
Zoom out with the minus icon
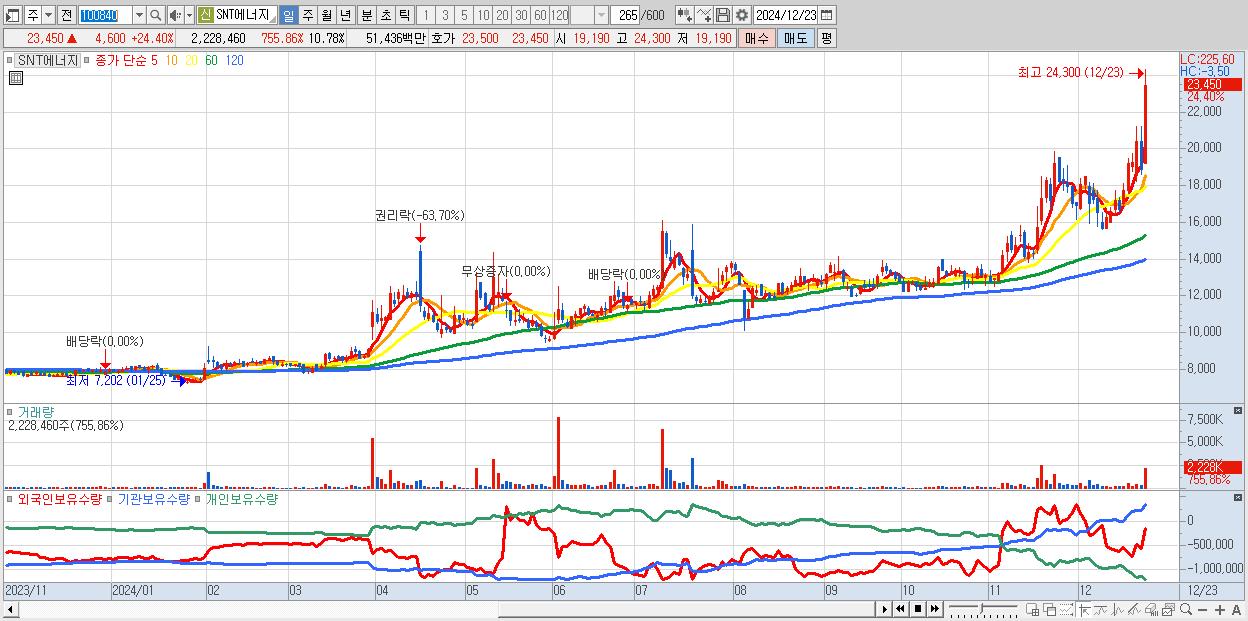(x=1203, y=610)
